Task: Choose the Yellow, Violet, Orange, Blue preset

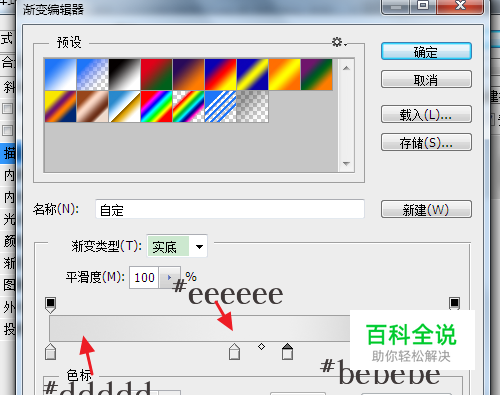Action: pos(60,107)
